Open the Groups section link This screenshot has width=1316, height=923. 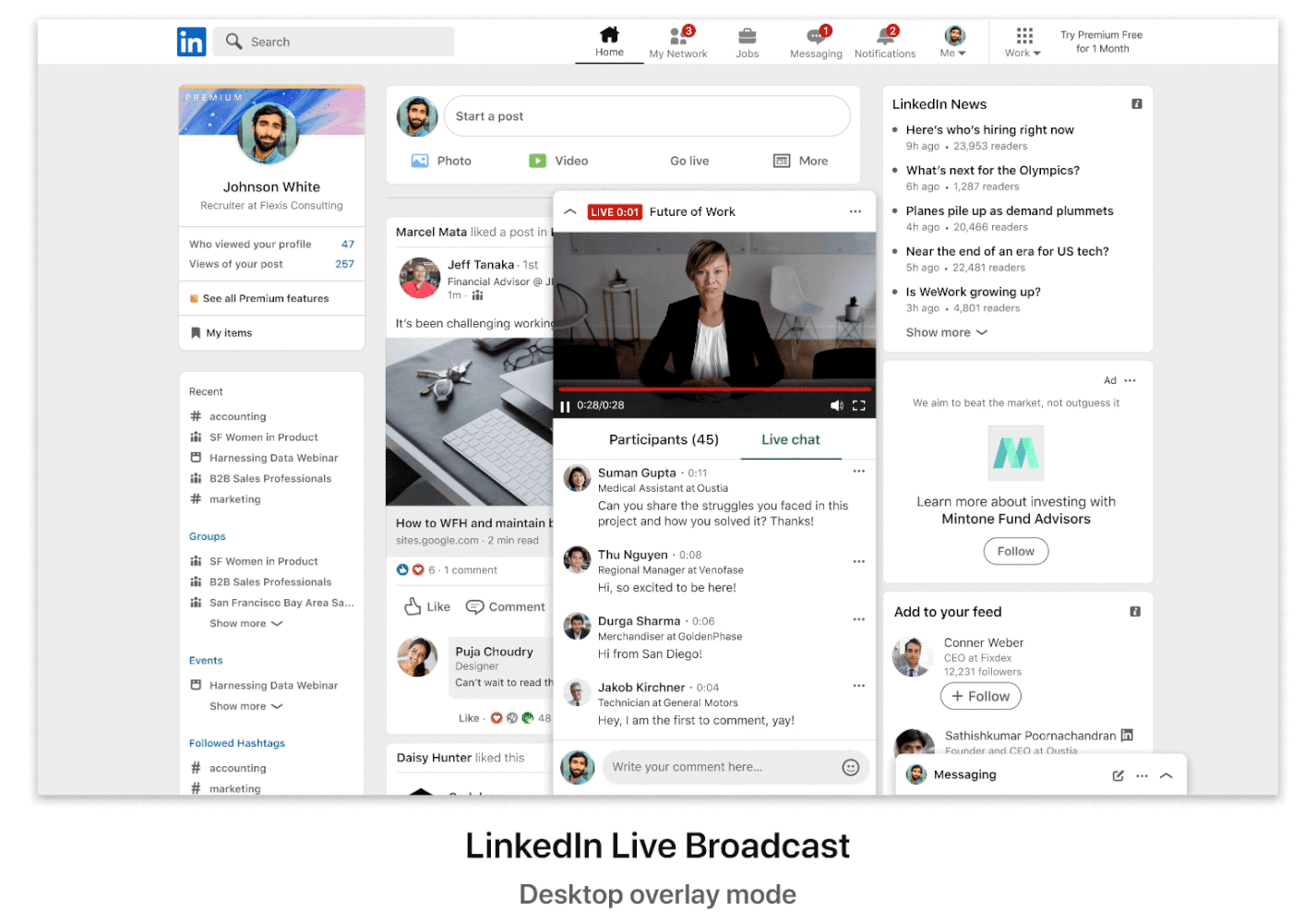coord(207,536)
